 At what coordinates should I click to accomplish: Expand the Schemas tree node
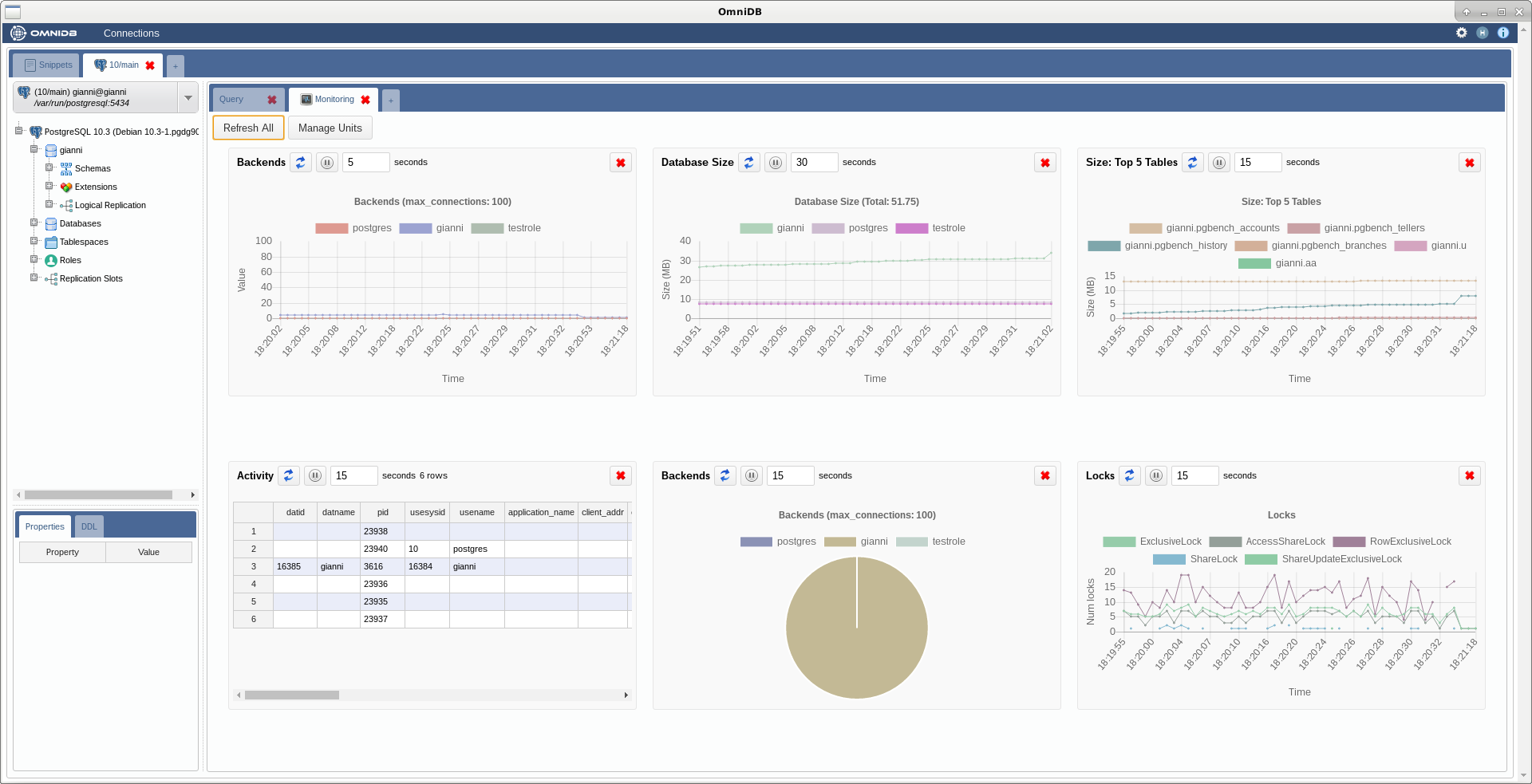[x=49, y=167]
